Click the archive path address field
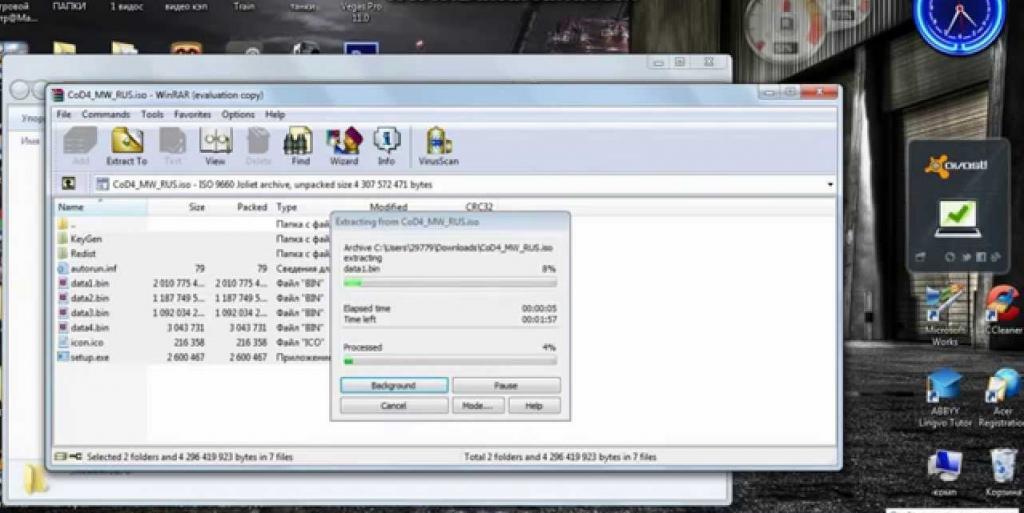Viewport: 1024px width, 513px height. [465, 185]
